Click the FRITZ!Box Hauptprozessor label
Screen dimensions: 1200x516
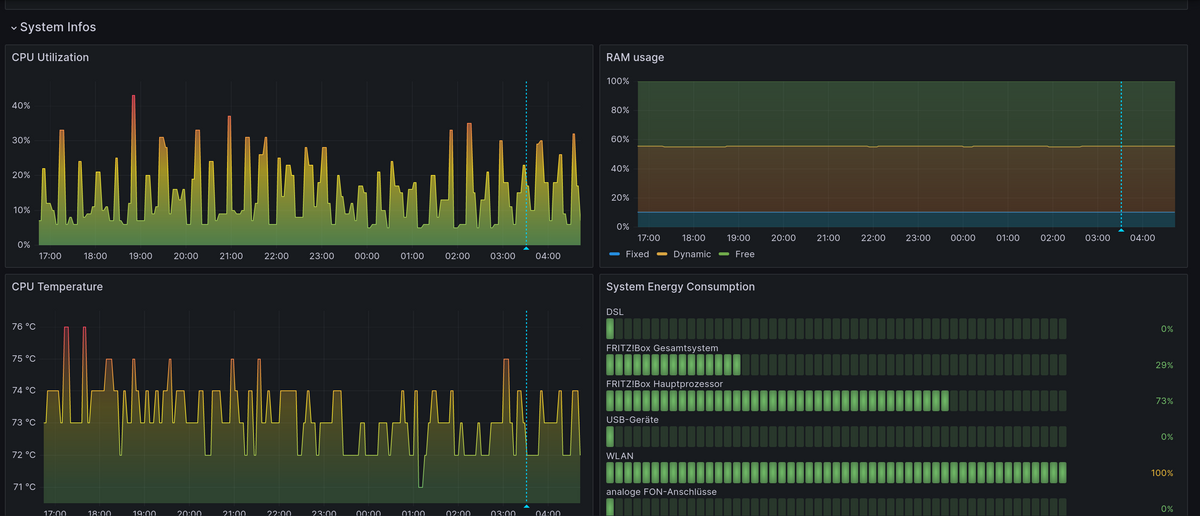tap(664, 384)
